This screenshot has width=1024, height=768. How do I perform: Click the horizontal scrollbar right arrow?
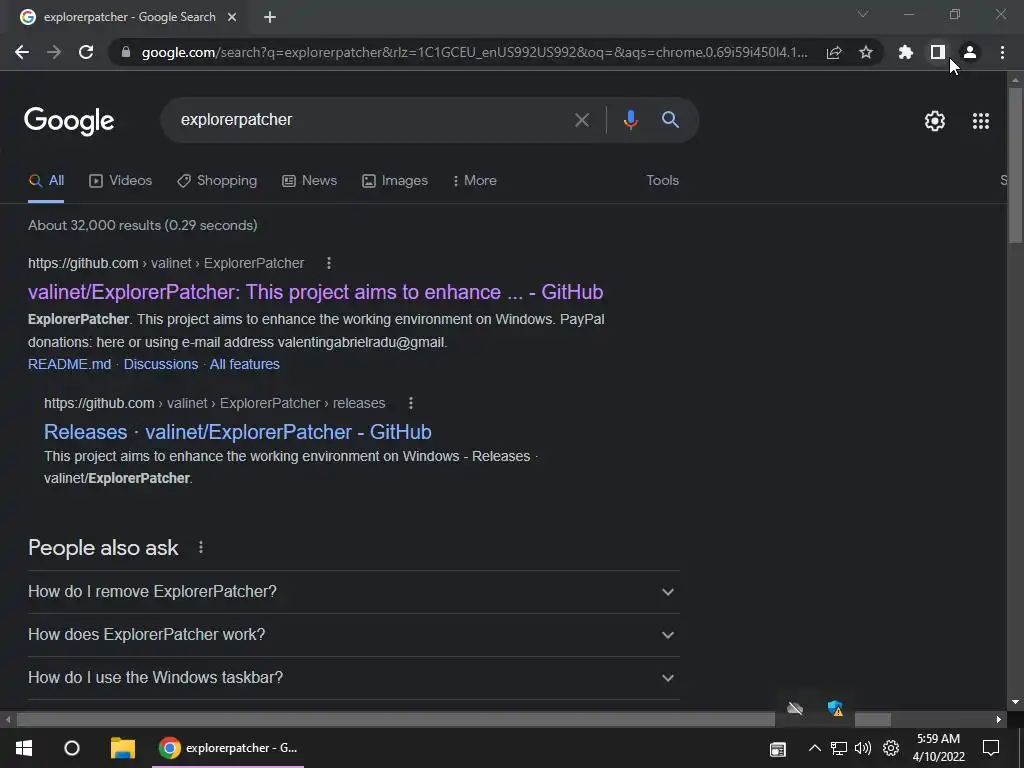pos(999,720)
